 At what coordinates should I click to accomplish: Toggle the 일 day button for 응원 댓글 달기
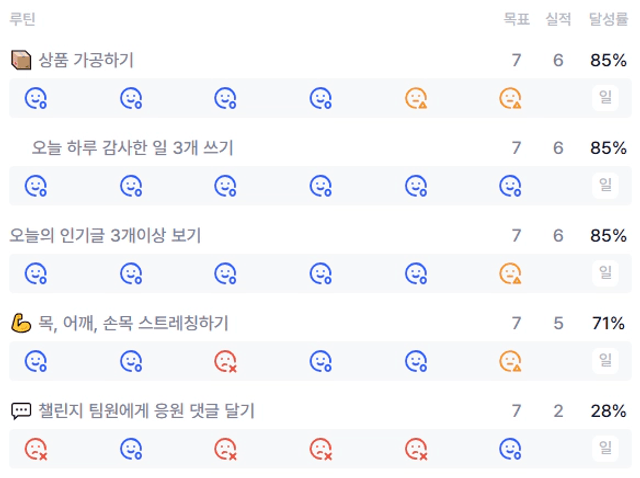pyautogui.click(x=605, y=448)
